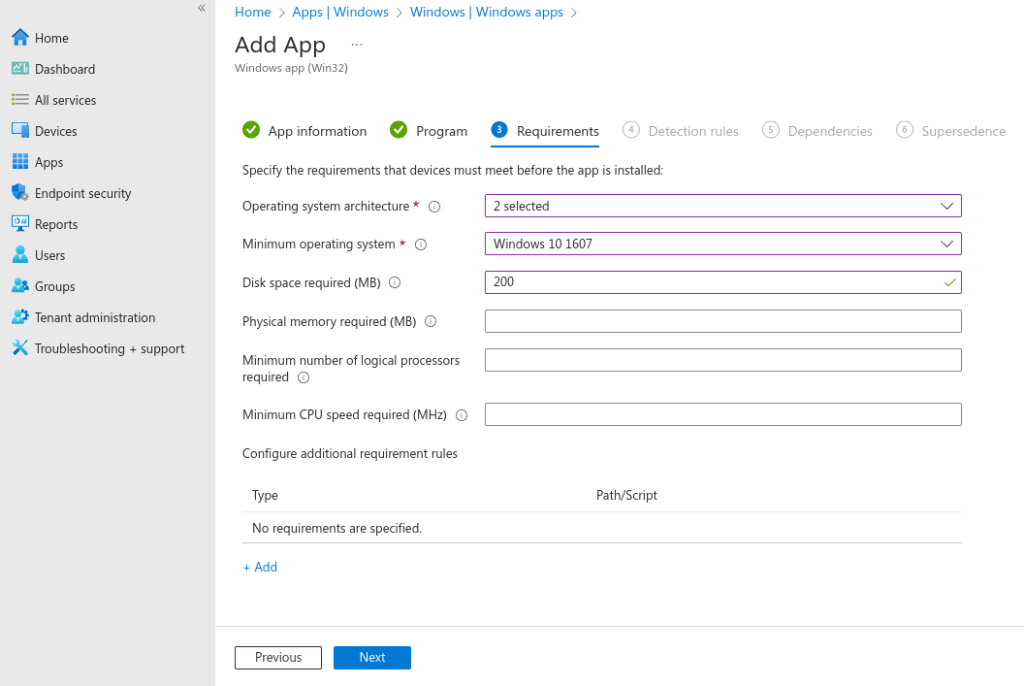
Task: Click the Reports icon in sidebar
Action: 20,223
